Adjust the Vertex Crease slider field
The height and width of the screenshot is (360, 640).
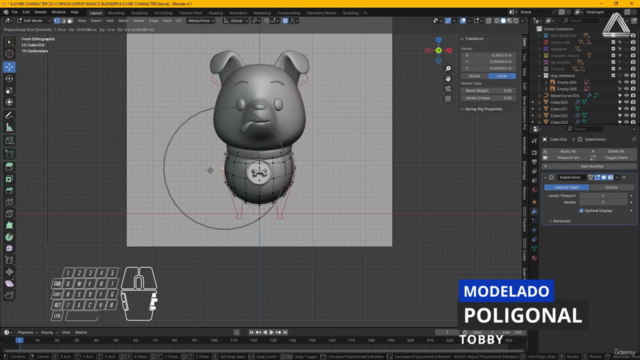coord(488,98)
